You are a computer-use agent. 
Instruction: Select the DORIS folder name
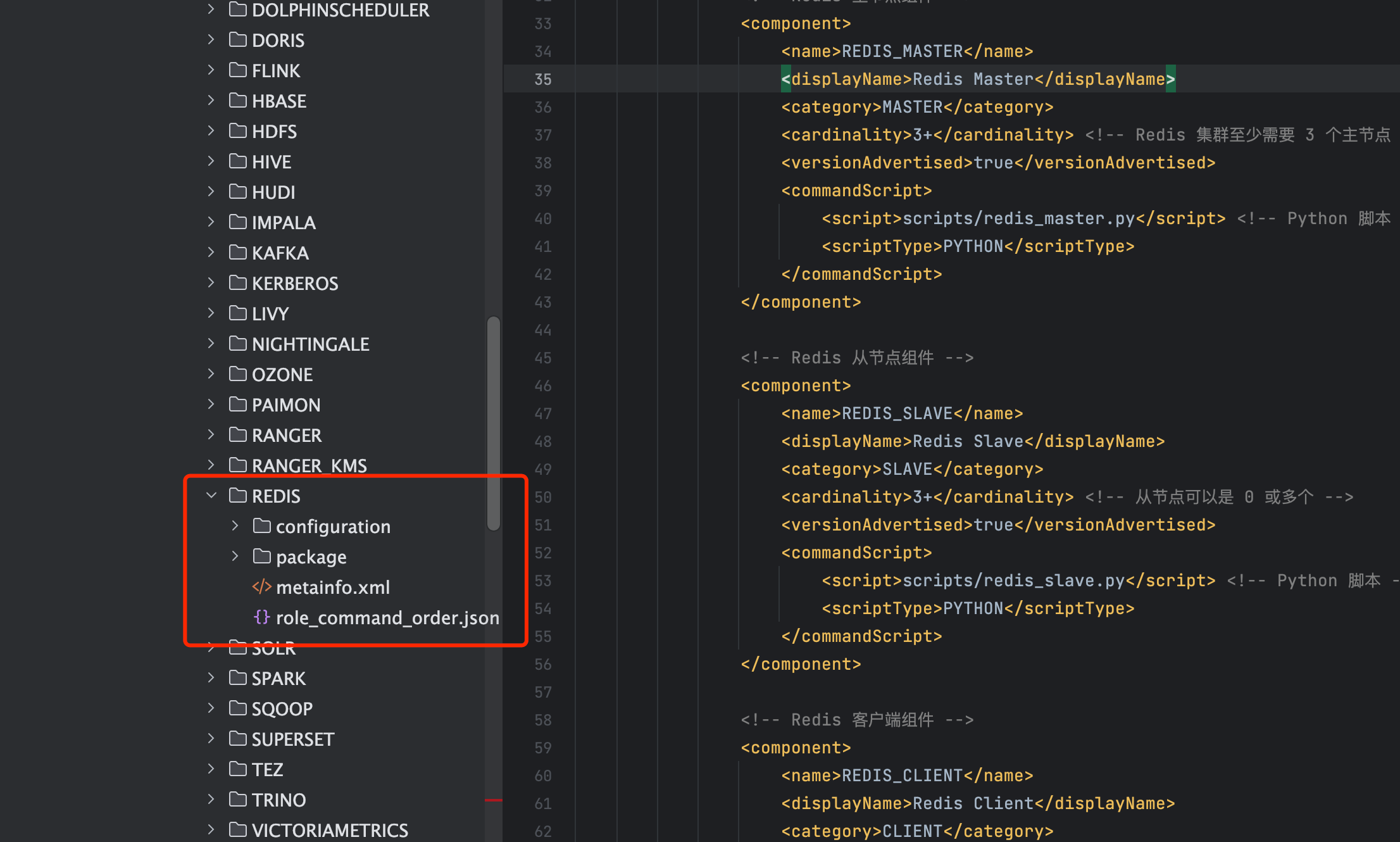click(278, 41)
